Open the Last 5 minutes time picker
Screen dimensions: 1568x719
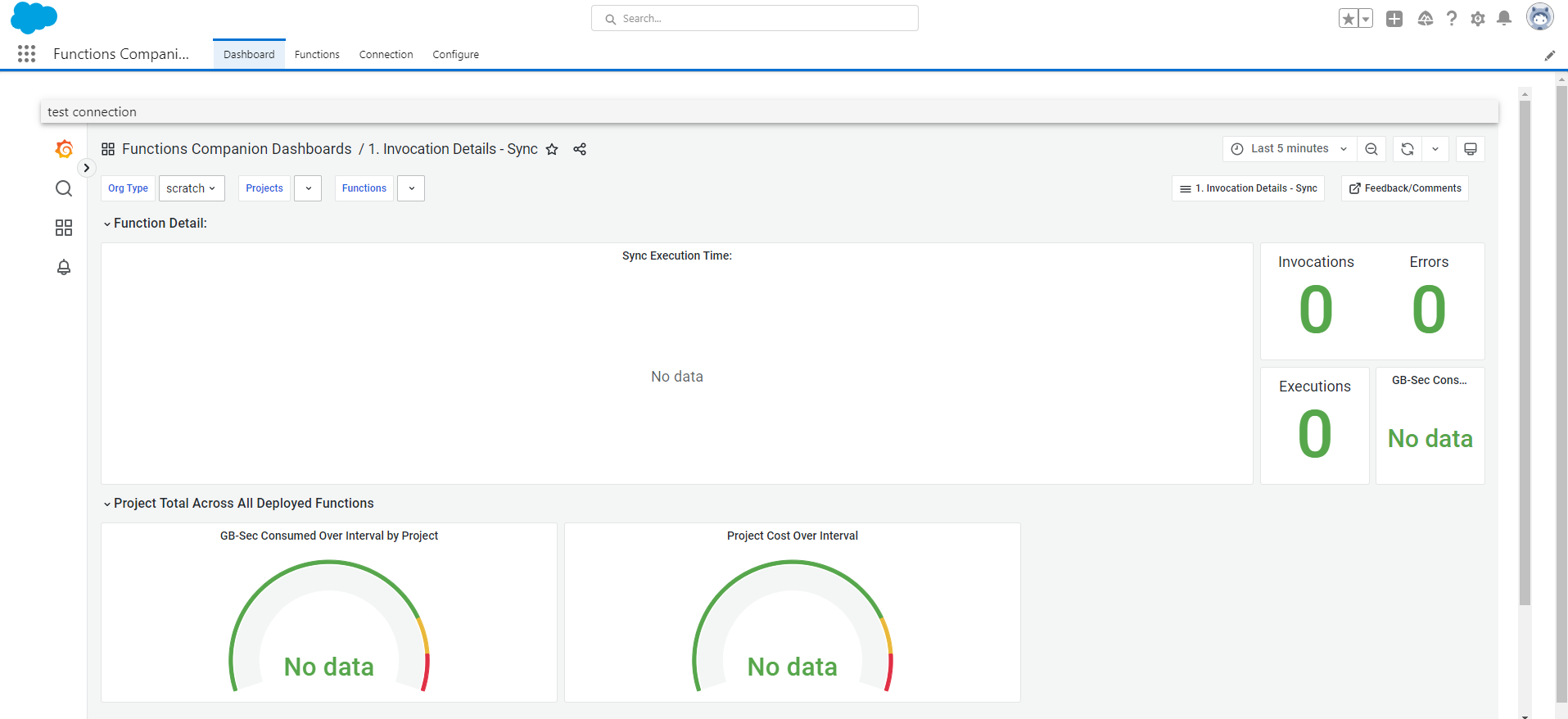(1290, 149)
